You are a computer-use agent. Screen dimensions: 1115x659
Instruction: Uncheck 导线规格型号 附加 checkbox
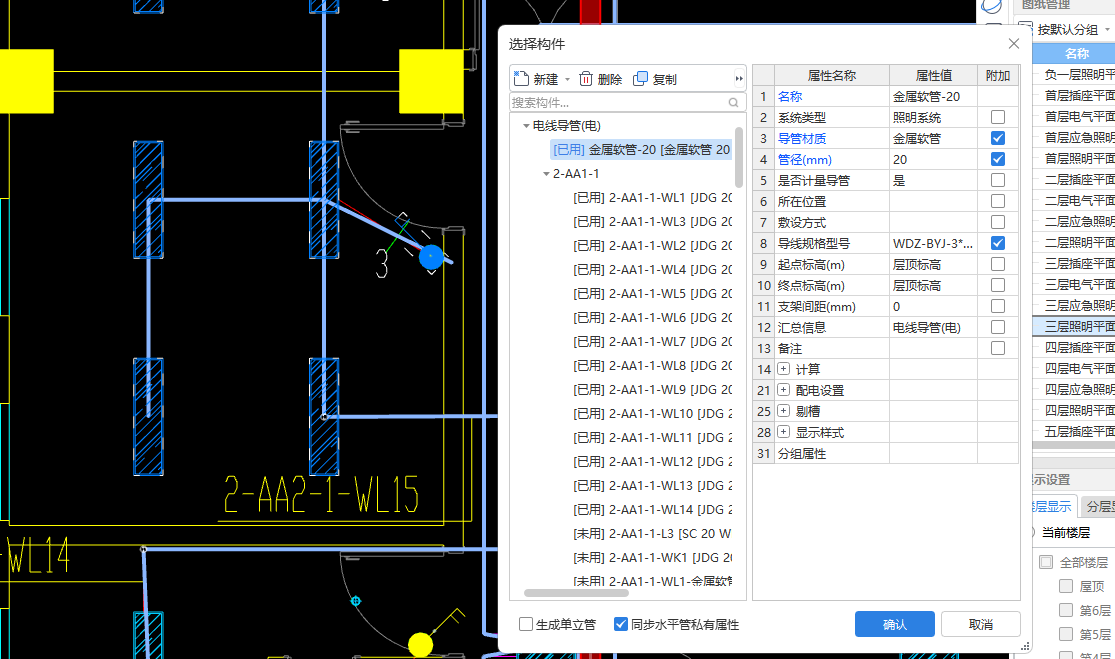pyautogui.click(x=998, y=243)
